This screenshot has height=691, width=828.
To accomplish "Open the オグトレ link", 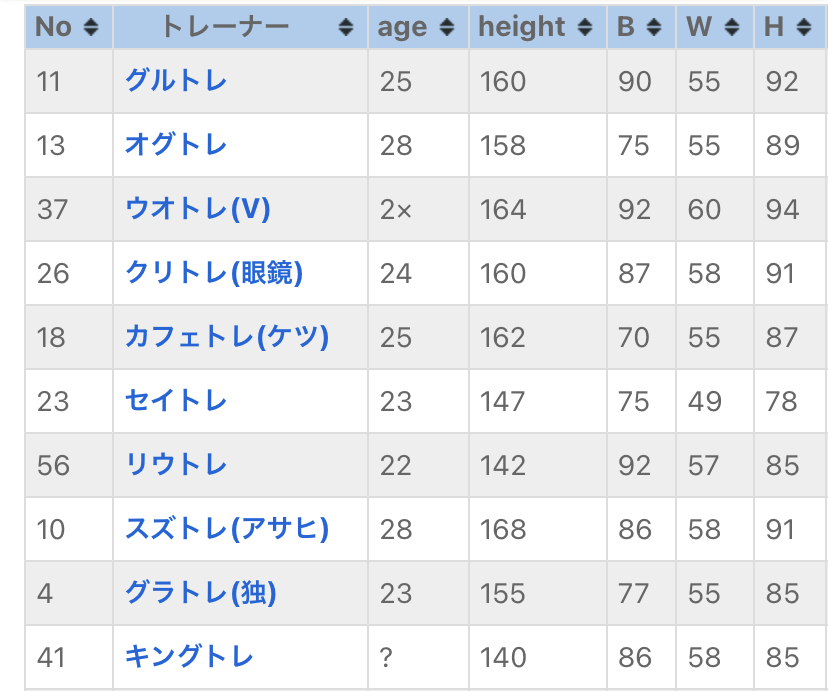I will (176, 145).
